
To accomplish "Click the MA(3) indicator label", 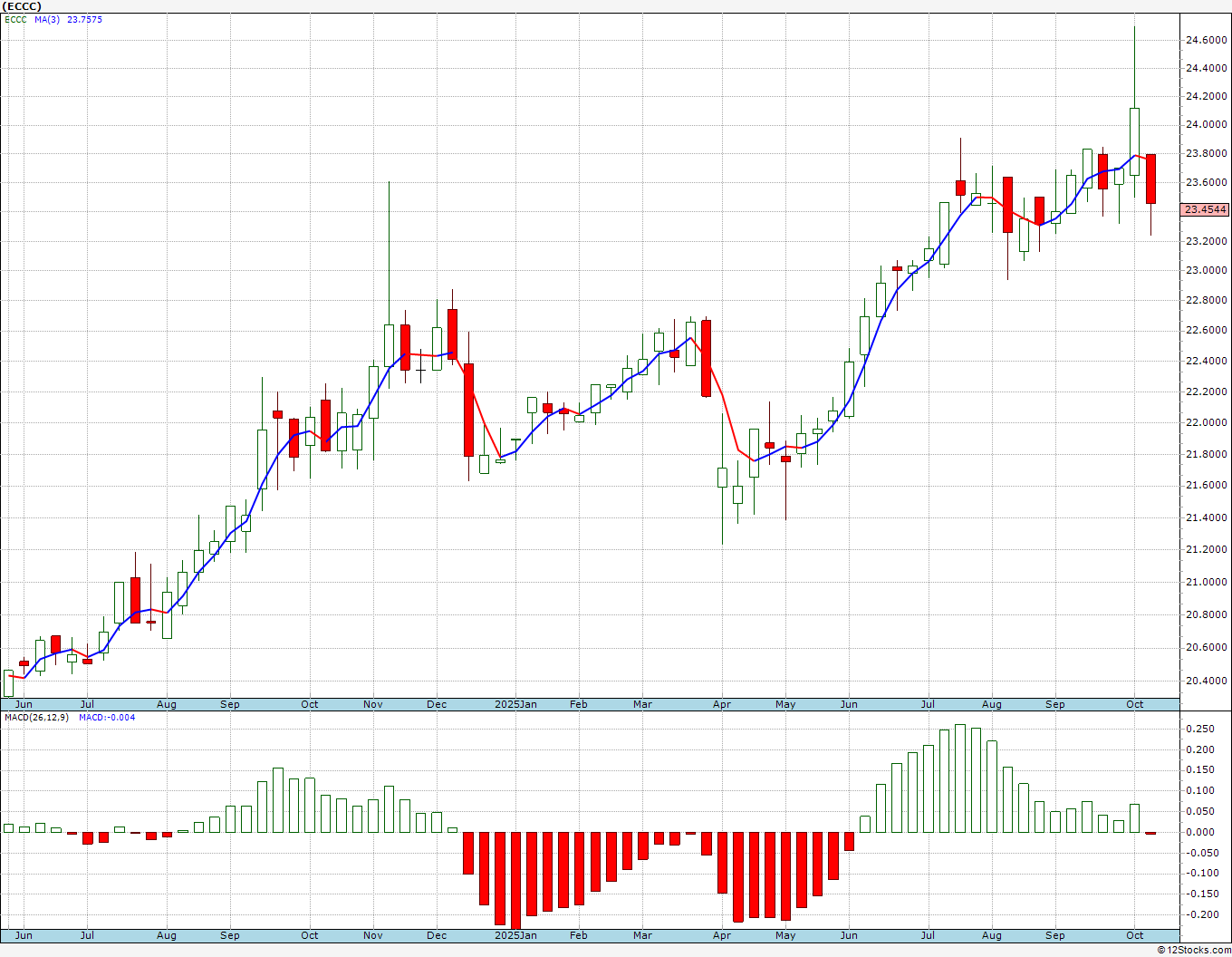I will tap(47, 20).
